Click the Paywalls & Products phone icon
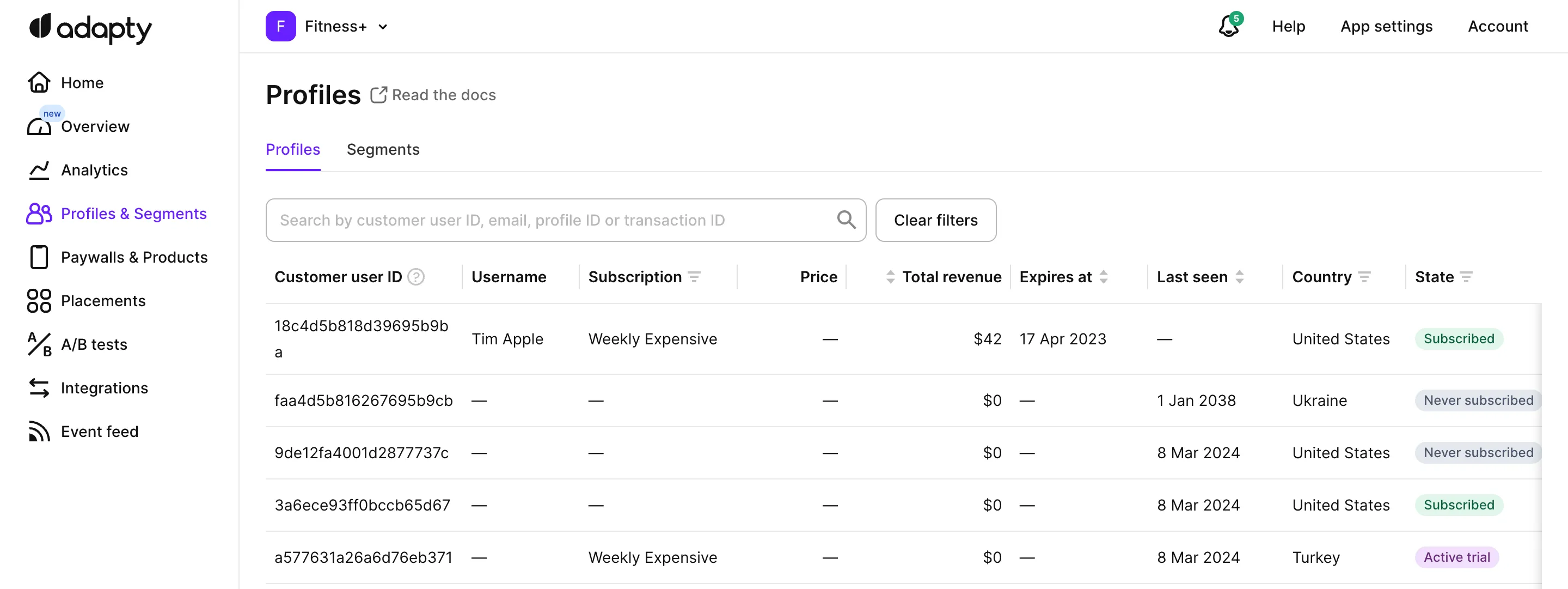 [39, 257]
